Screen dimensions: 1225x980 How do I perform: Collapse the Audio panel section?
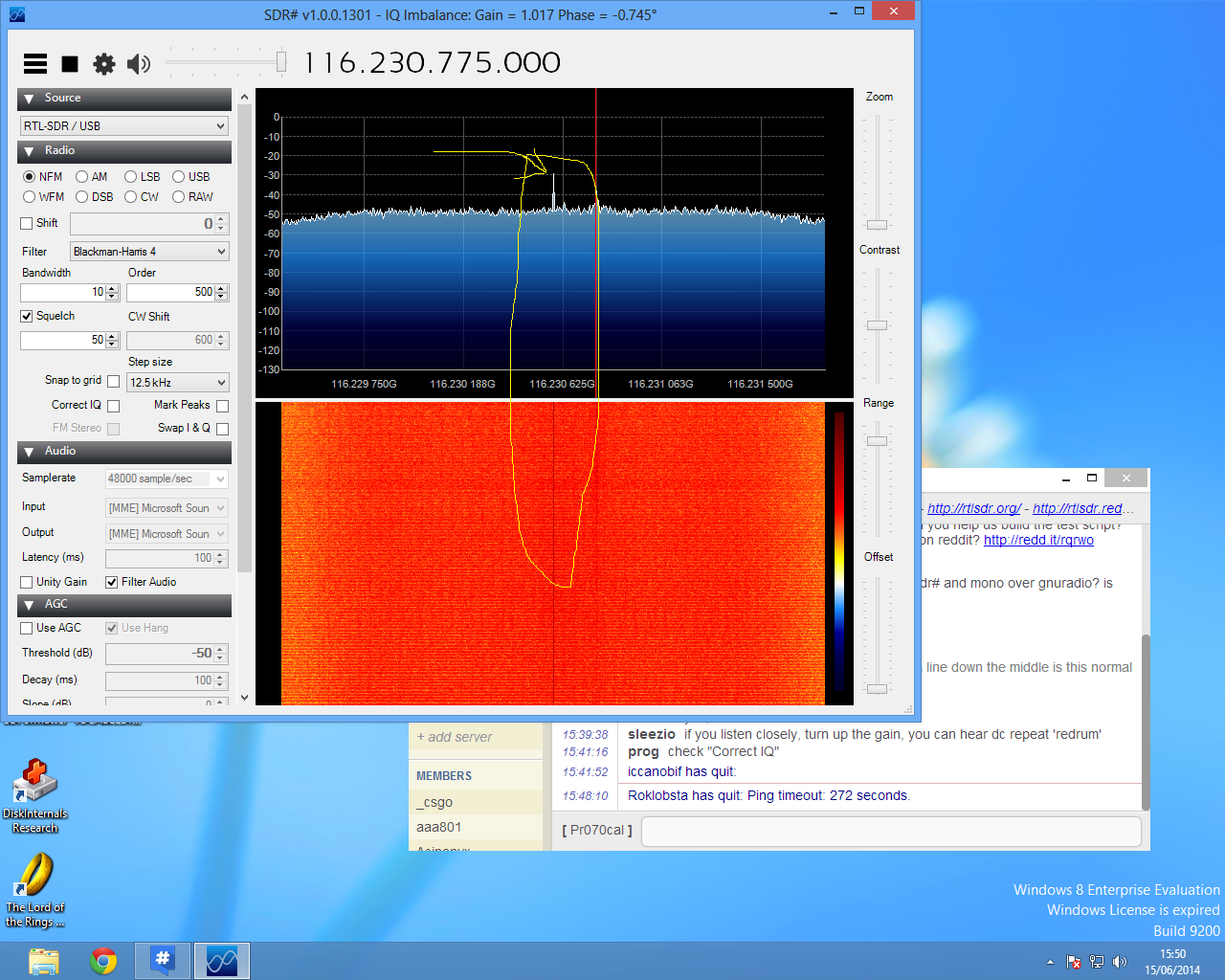(29, 452)
